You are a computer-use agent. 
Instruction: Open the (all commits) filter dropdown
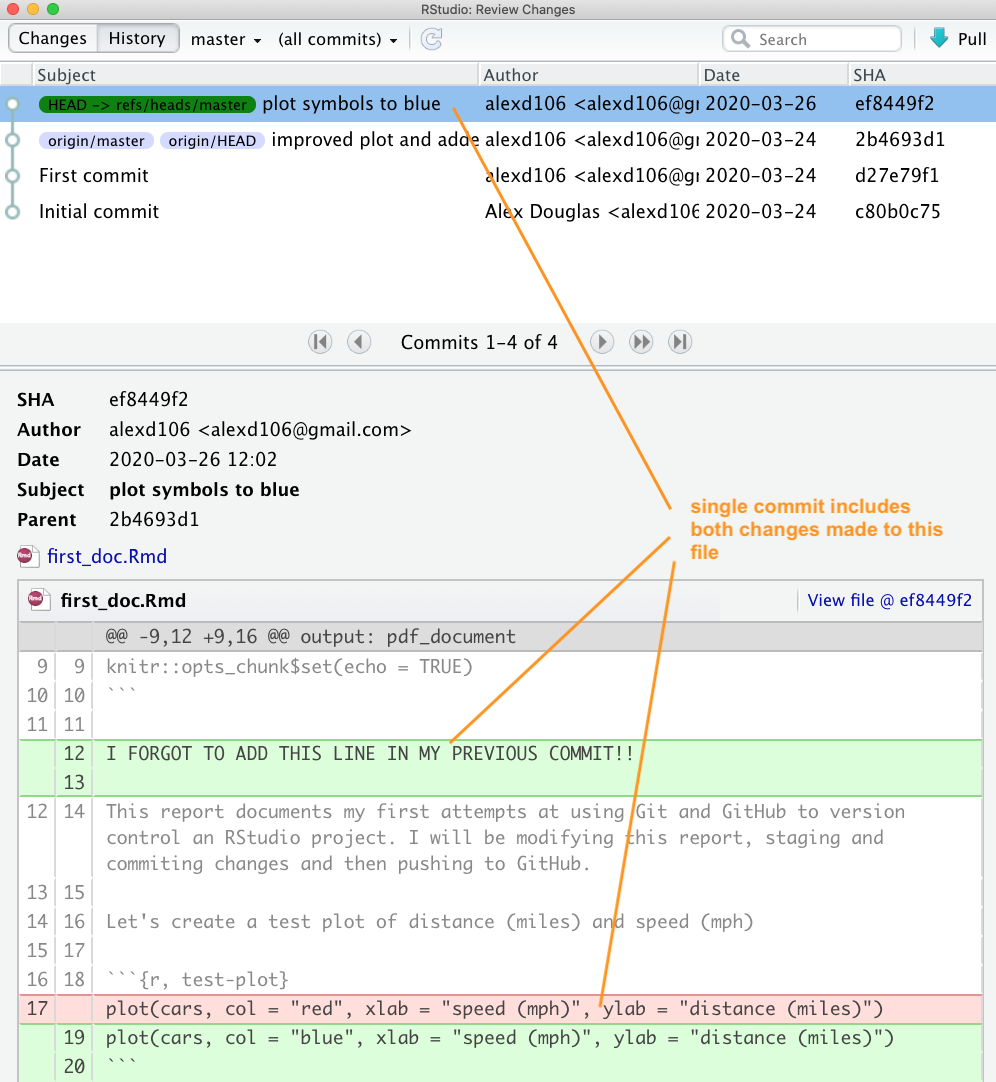337,40
